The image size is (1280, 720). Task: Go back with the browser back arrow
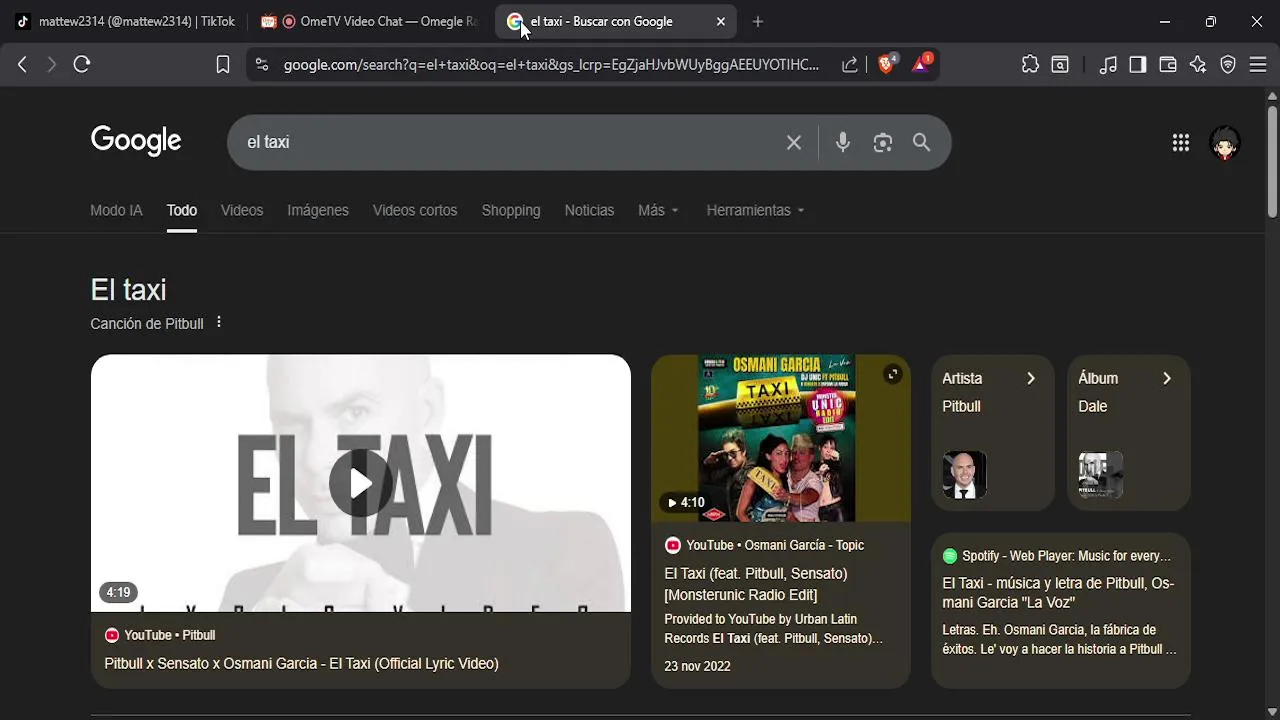pyautogui.click(x=22, y=64)
